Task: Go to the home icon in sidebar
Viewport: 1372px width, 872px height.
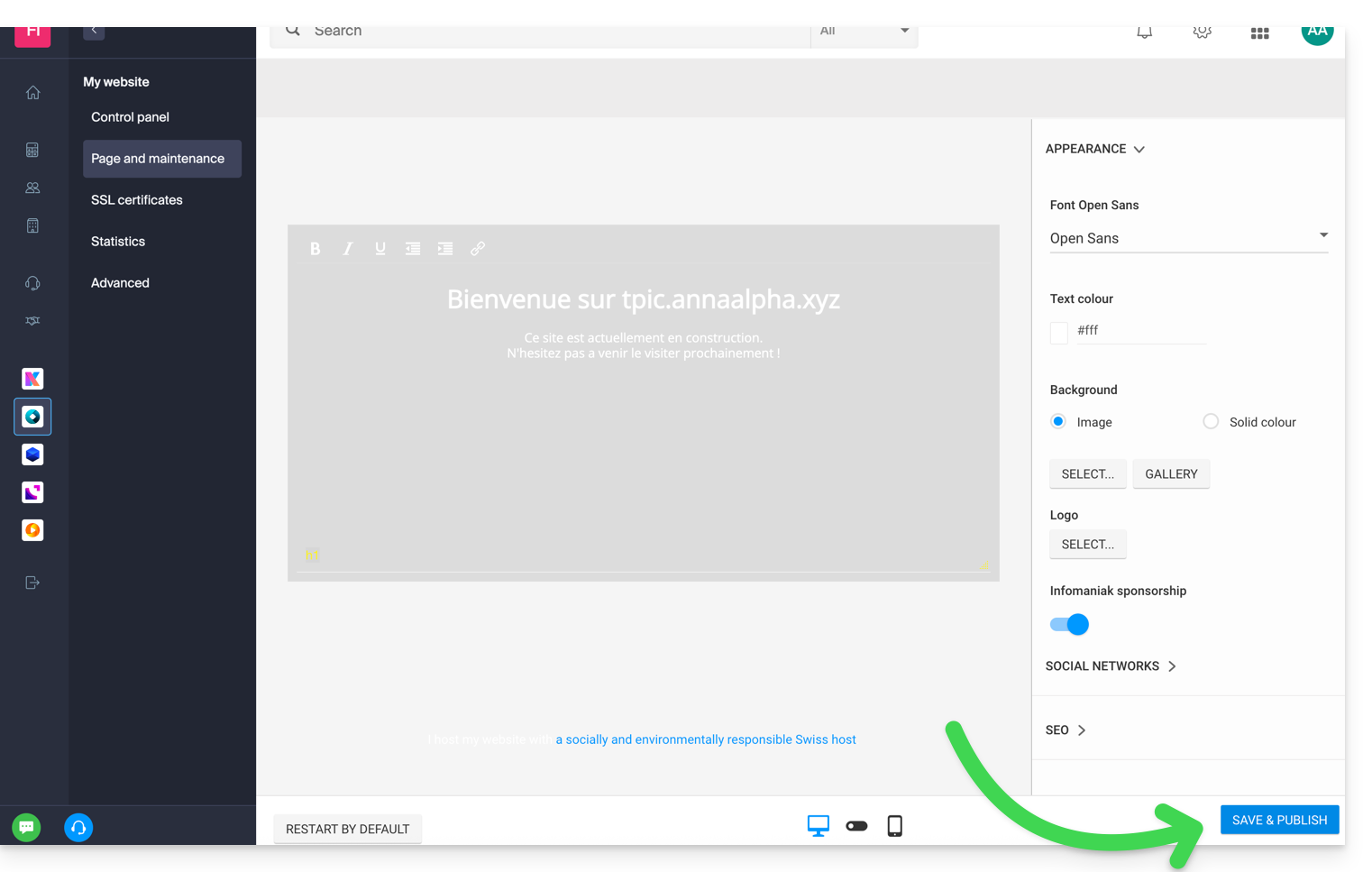Action: [33, 93]
